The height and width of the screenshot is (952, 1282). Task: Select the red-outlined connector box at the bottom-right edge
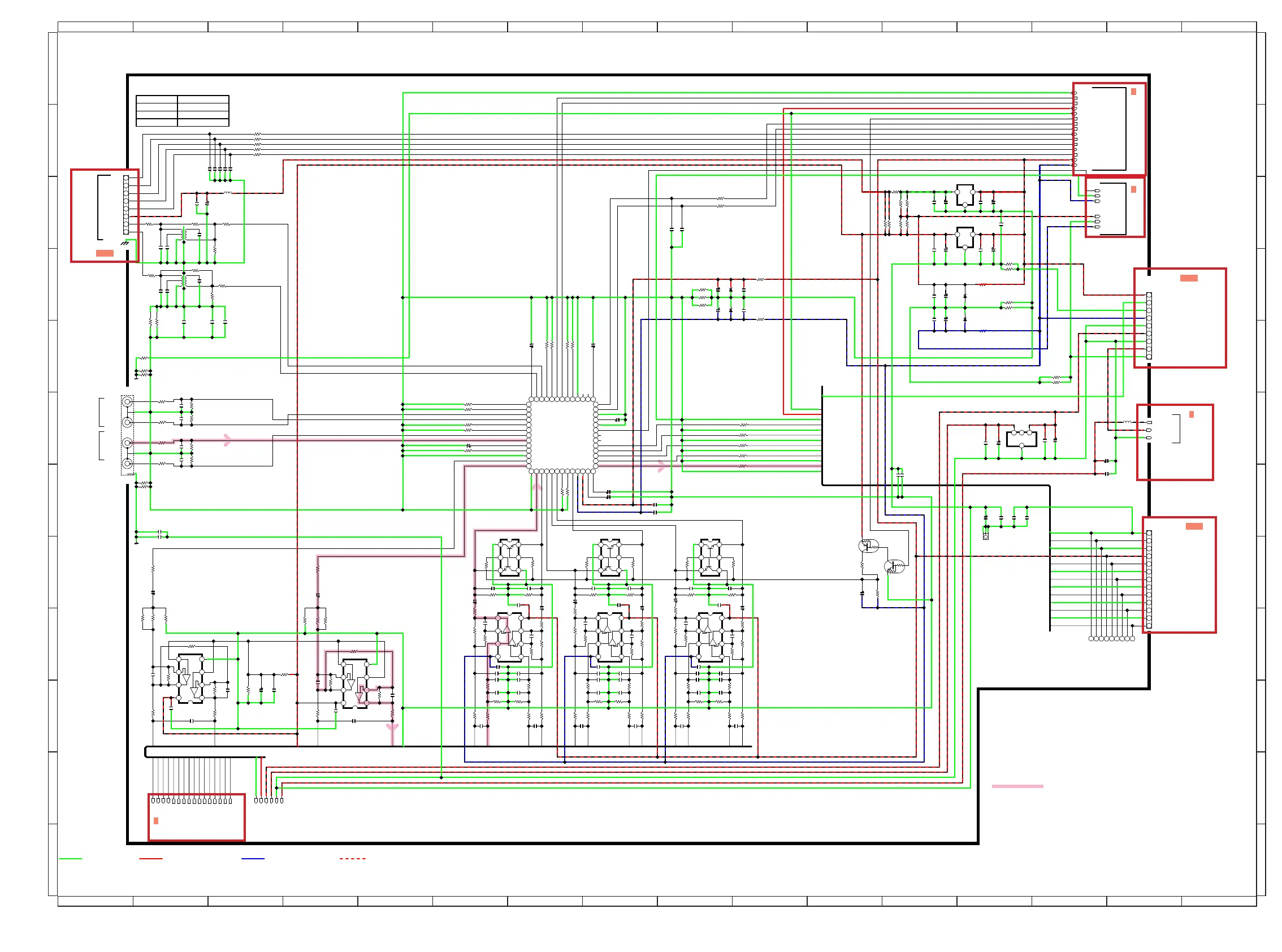pos(1180,574)
